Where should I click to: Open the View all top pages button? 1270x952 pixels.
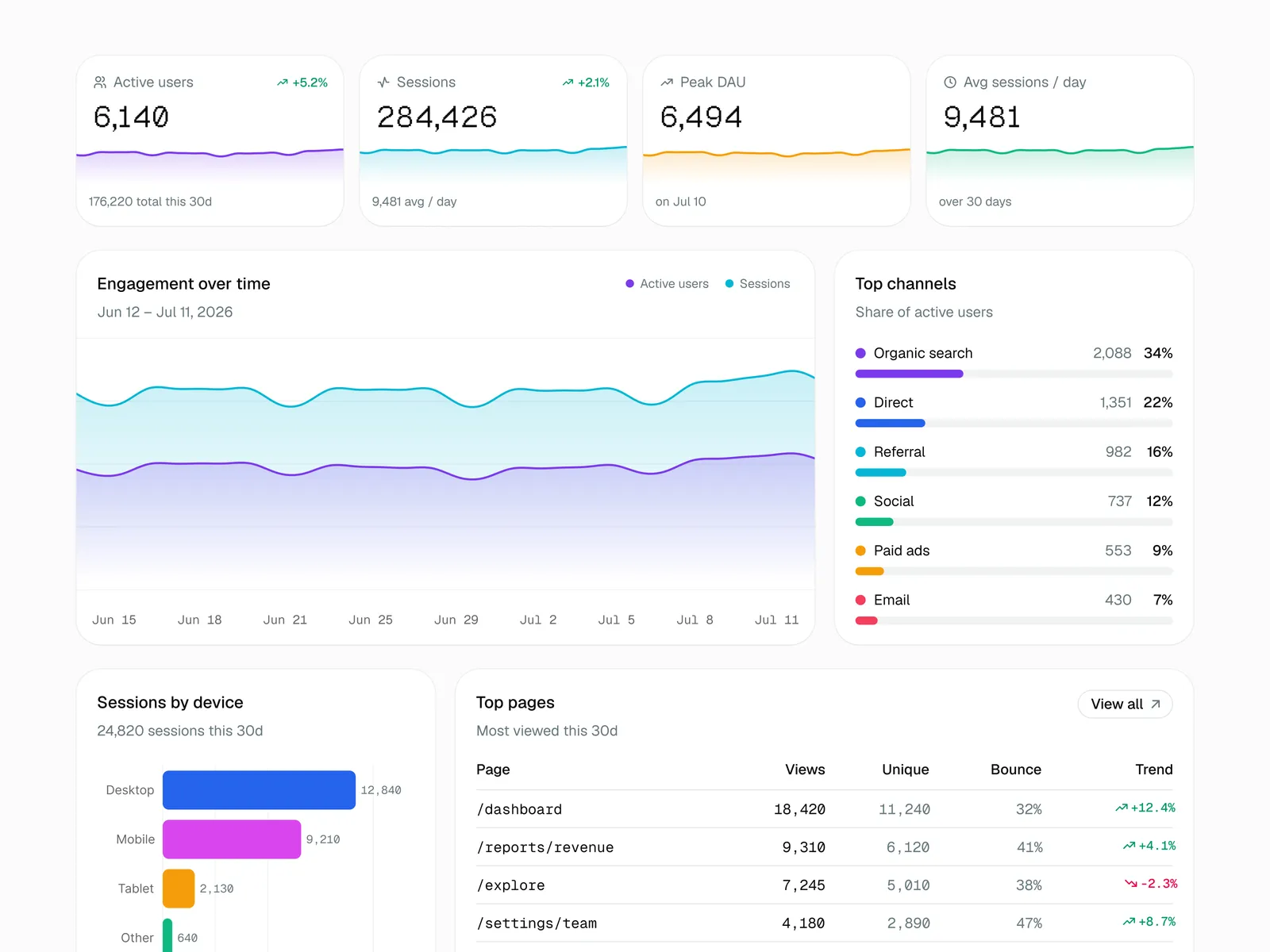coord(1125,704)
